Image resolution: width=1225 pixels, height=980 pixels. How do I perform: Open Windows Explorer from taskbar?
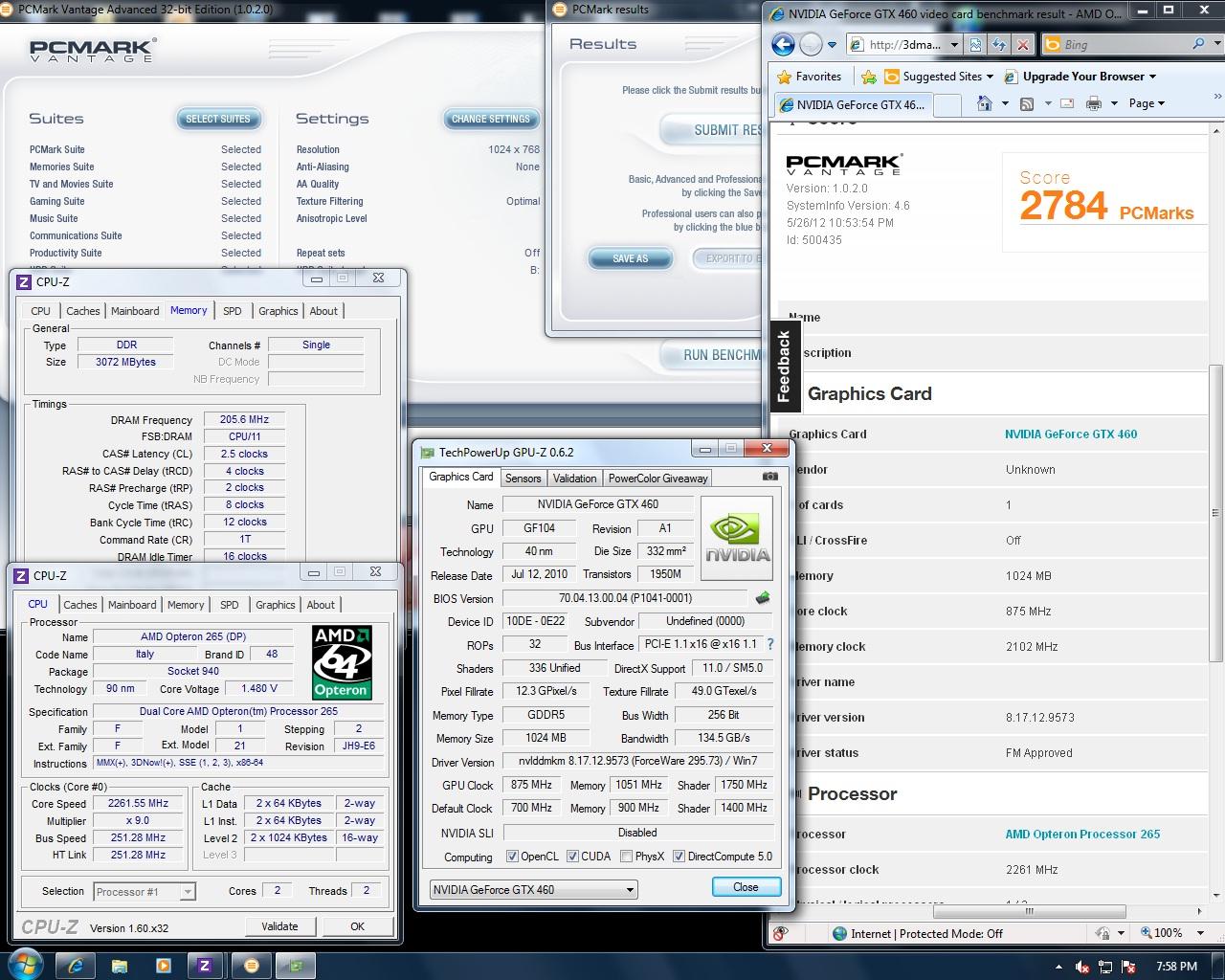120,966
